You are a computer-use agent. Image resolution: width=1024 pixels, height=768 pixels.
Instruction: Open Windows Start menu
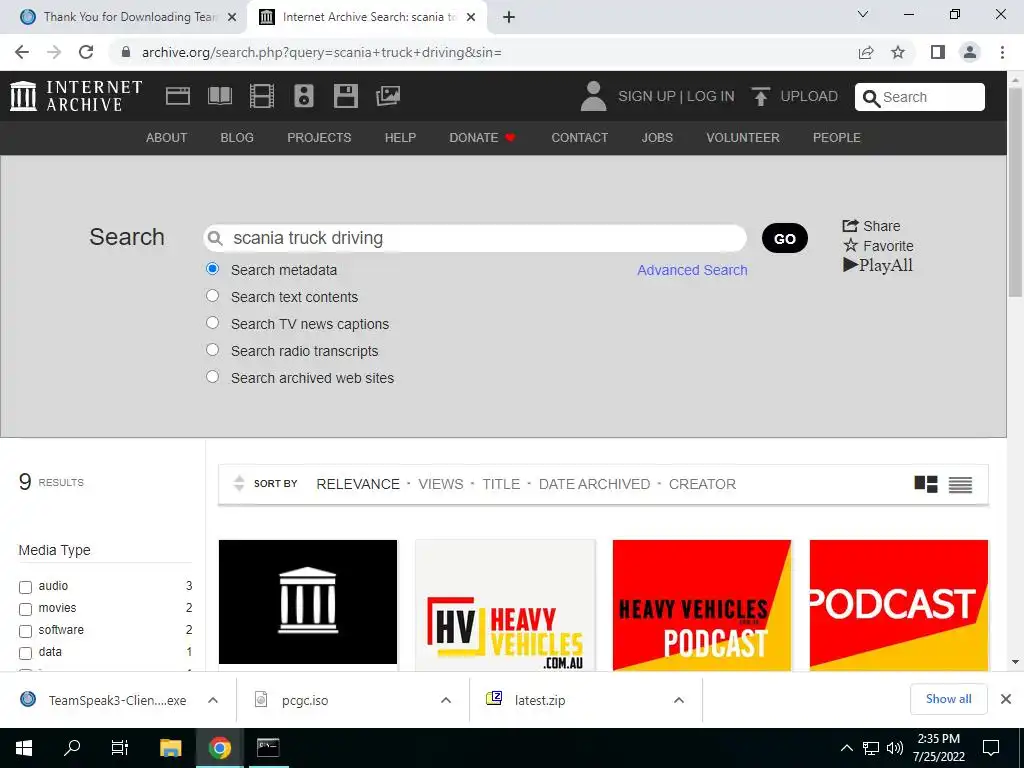[x=24, y=748]
